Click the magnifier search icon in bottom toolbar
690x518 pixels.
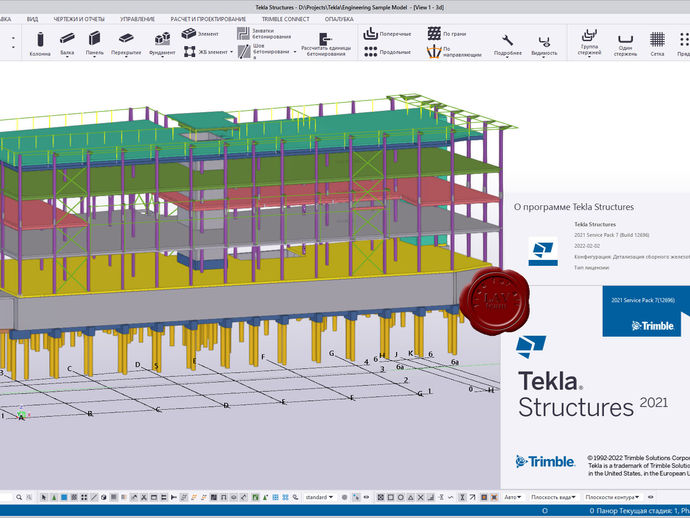pos(19,497)
